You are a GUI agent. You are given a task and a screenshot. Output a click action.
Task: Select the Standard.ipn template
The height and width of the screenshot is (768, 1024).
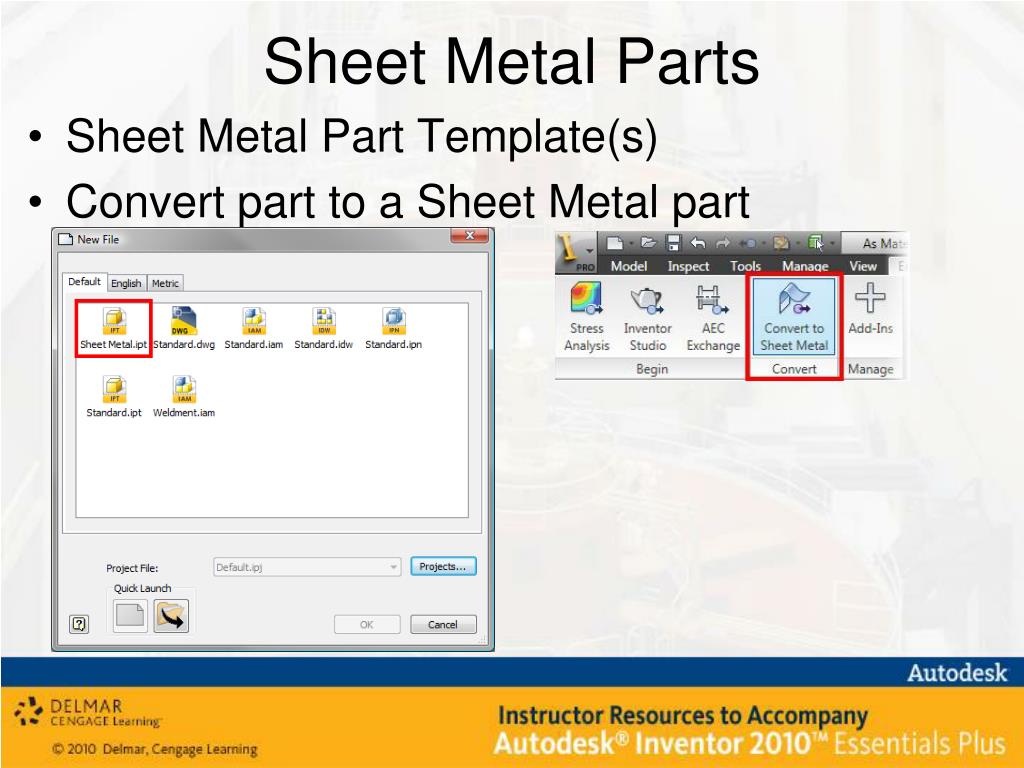pos(393,328)
